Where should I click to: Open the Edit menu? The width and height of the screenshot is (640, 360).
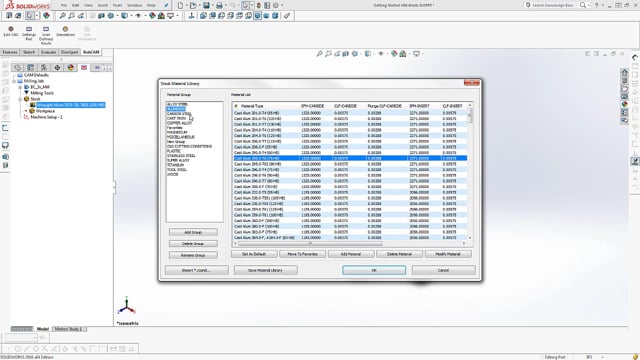(76, 5)
